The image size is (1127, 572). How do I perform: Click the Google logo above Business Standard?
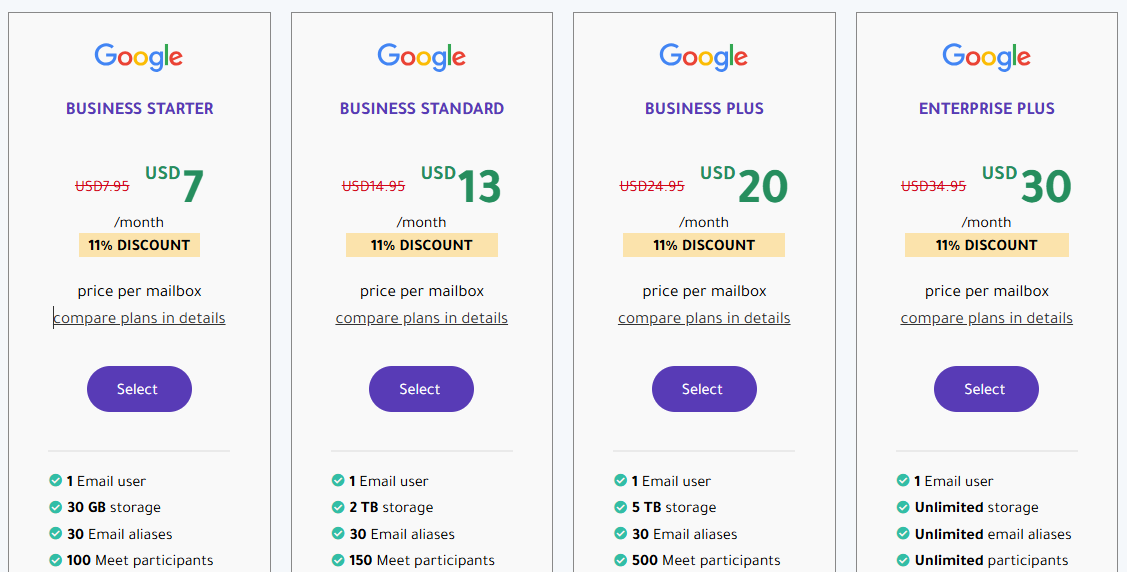click(421, 57)
